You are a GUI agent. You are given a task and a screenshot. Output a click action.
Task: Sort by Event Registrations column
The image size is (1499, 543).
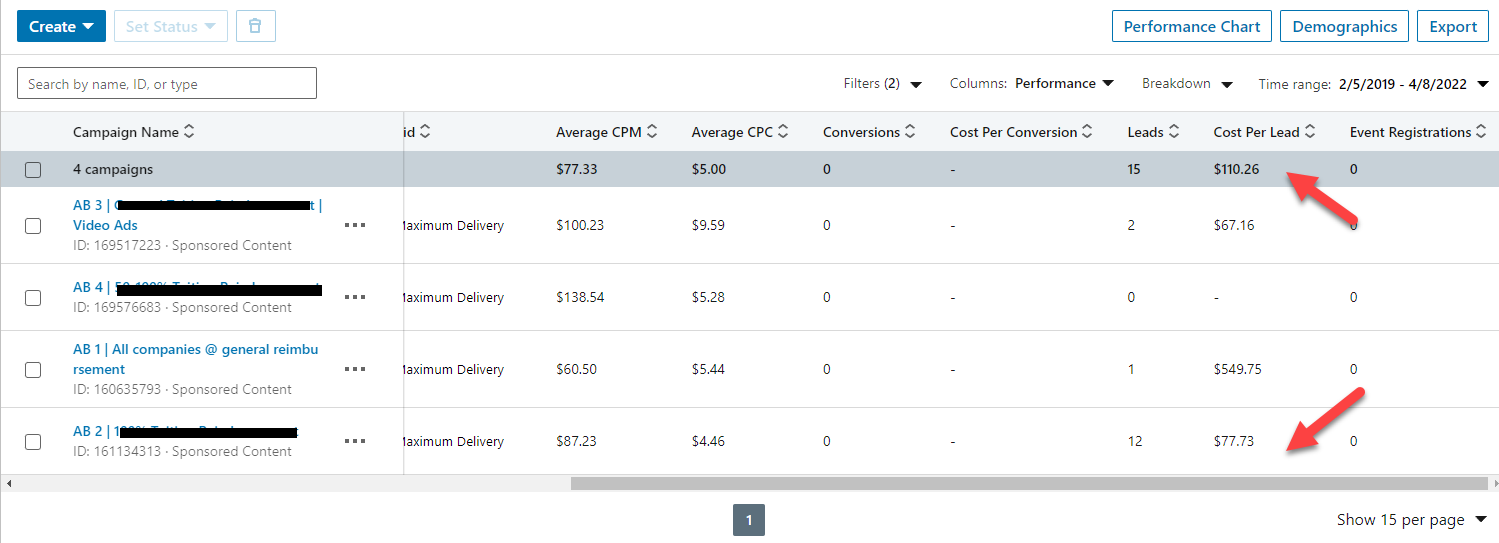click(1482, 132)
